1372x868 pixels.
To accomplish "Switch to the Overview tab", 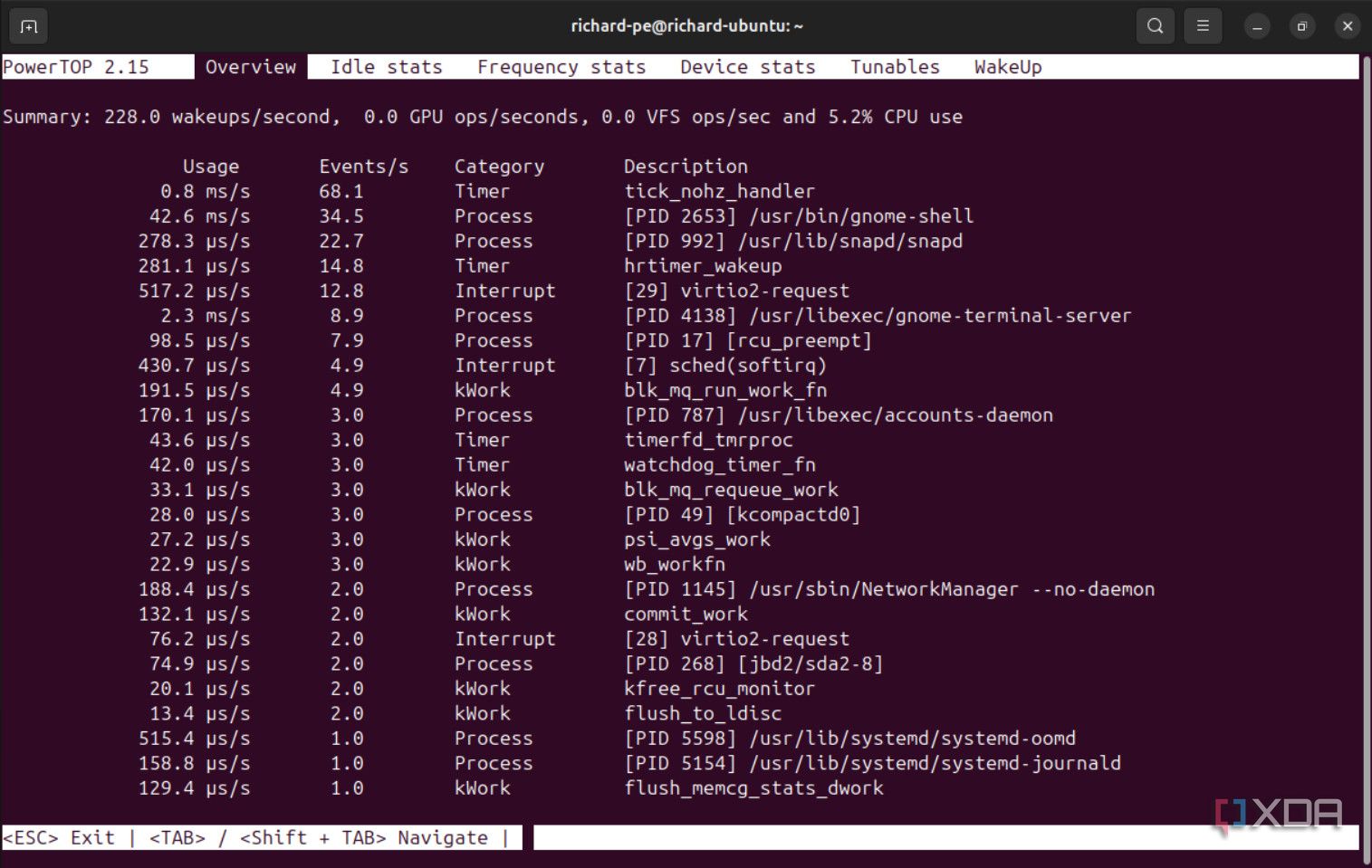I will point(251,67).
